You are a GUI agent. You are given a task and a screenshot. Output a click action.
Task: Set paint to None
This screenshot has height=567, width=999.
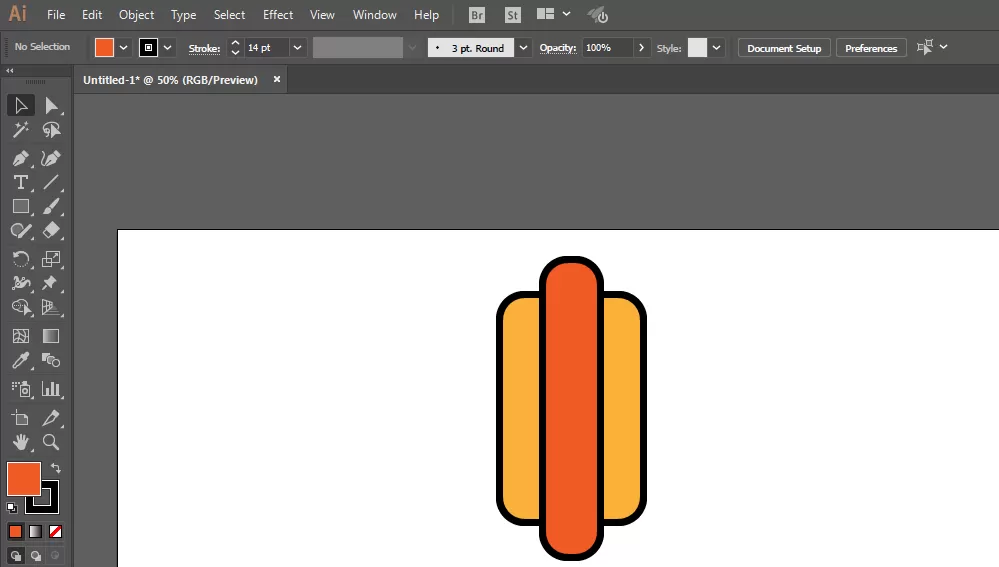[55, 531]
